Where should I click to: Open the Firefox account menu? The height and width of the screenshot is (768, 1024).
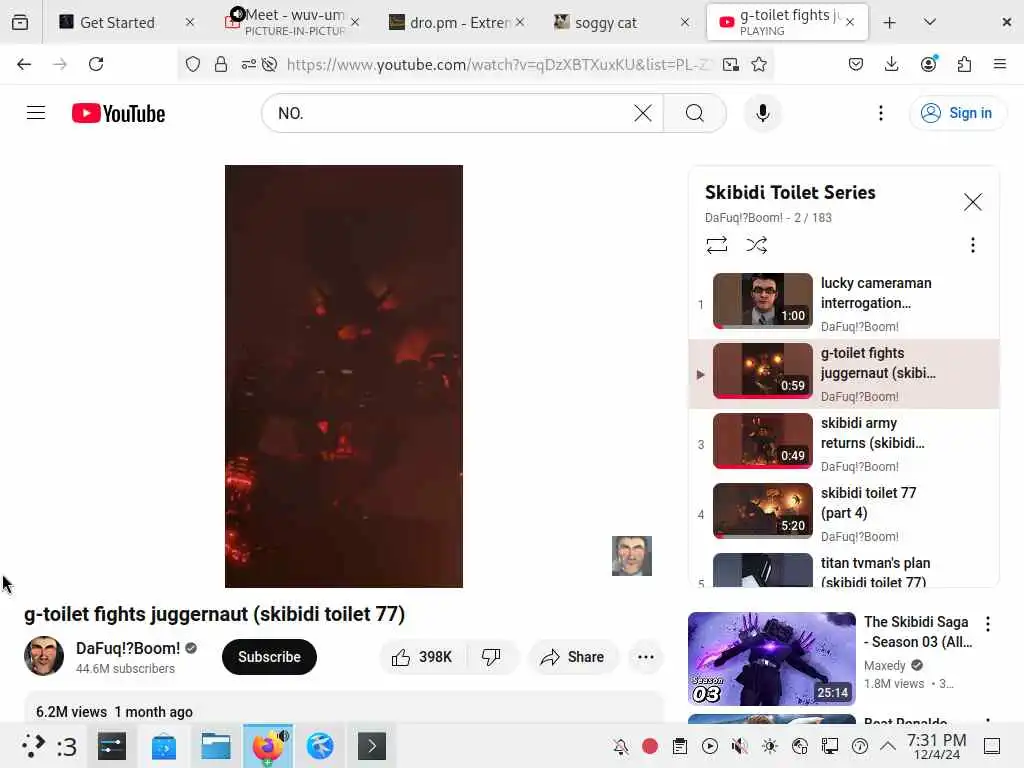(x=928, y=64)
